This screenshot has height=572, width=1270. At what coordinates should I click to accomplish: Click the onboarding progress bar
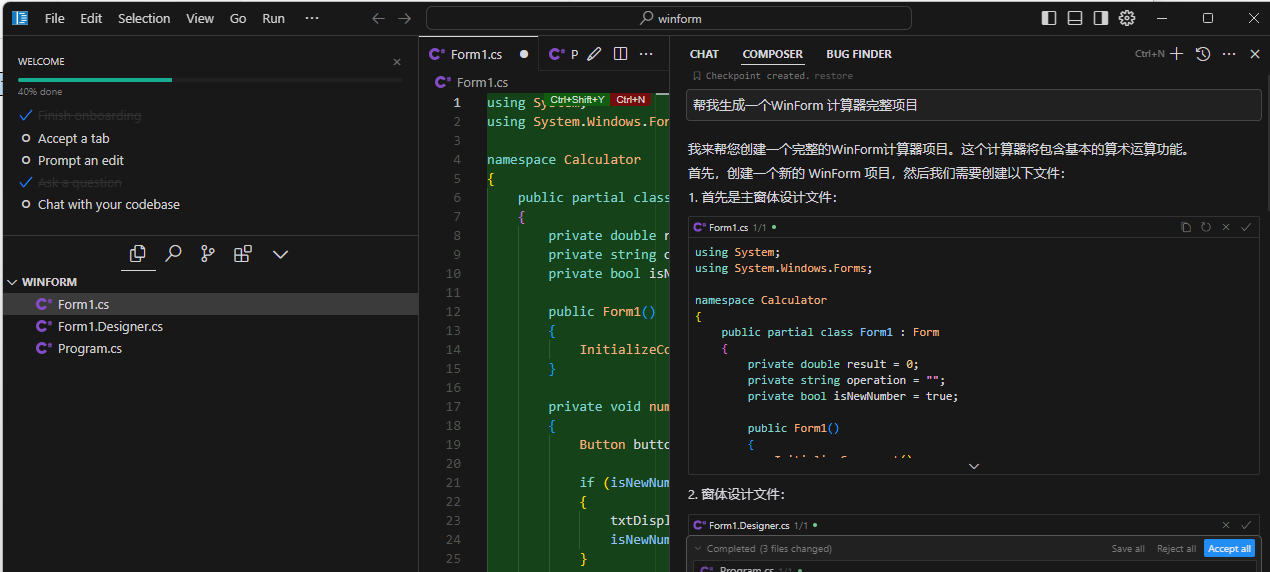click(x=210, y=79)
